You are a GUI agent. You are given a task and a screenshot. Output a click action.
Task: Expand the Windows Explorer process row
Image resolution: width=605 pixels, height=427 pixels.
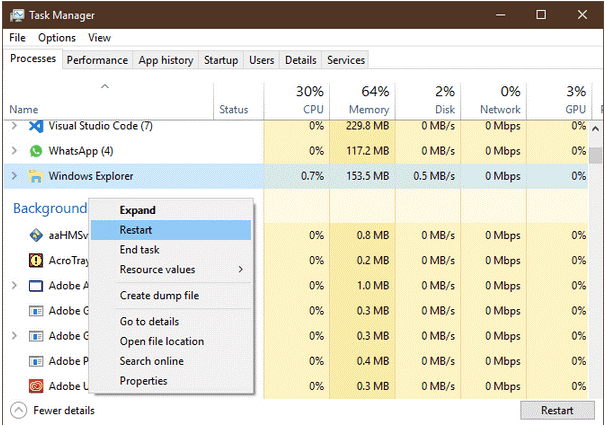tap(14, 176)
